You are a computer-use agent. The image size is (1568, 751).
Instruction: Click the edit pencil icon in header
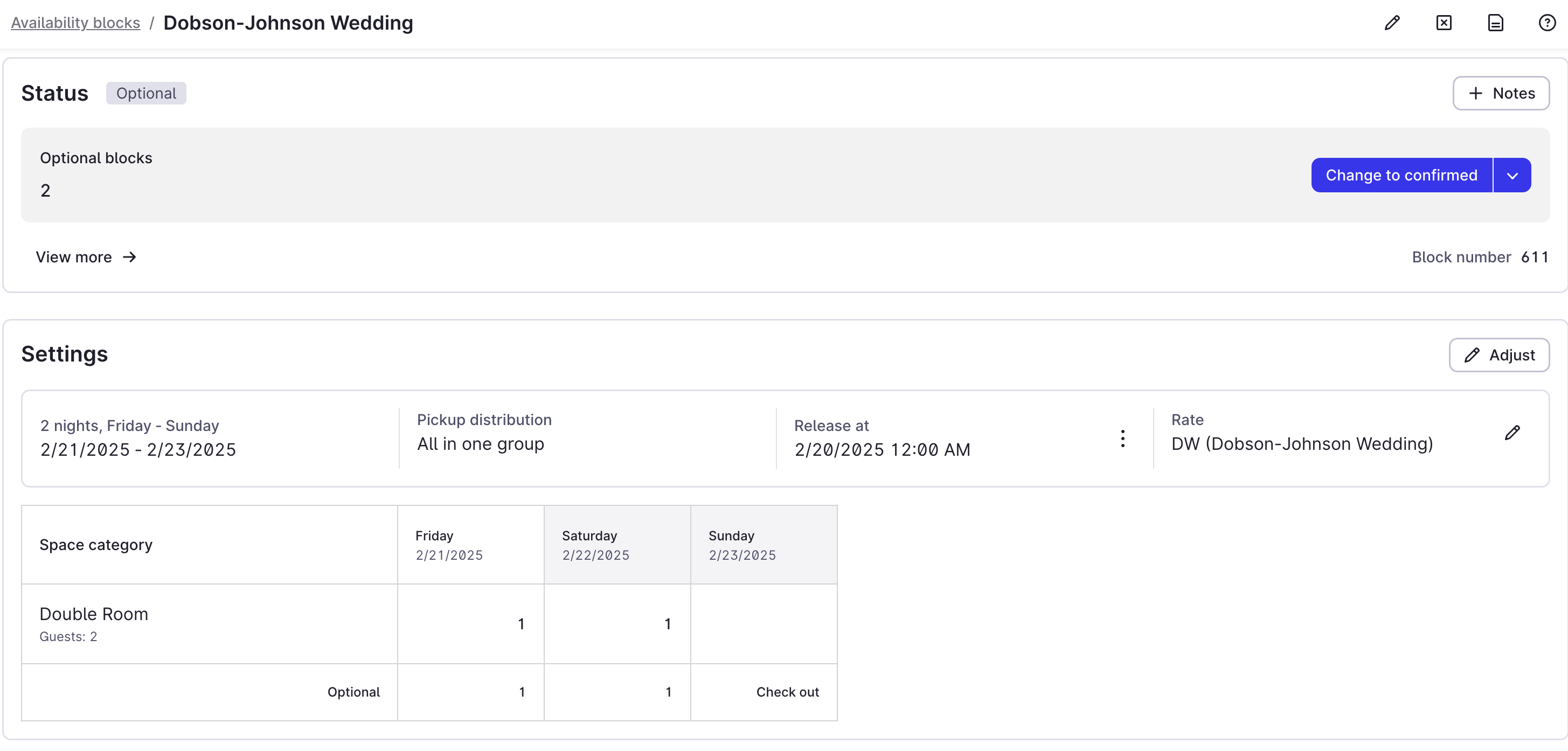[1391, 23]
